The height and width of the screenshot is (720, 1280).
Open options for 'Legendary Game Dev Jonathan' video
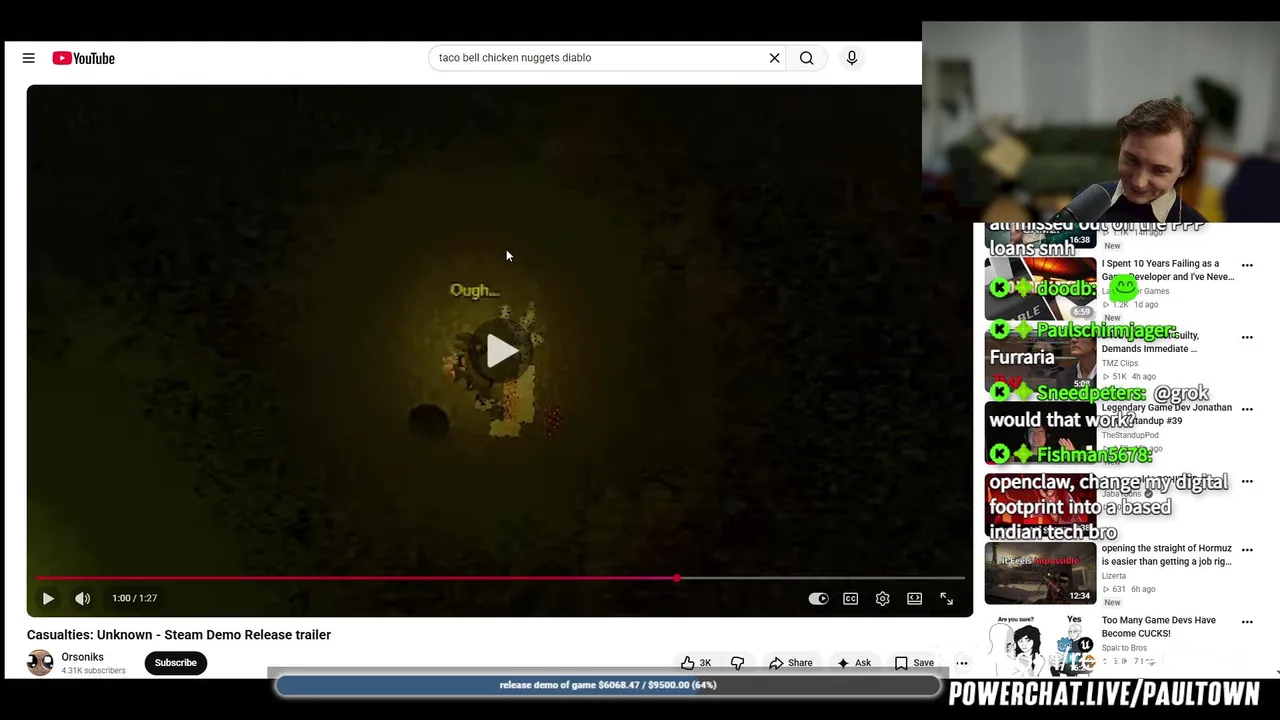point(1247,409)
